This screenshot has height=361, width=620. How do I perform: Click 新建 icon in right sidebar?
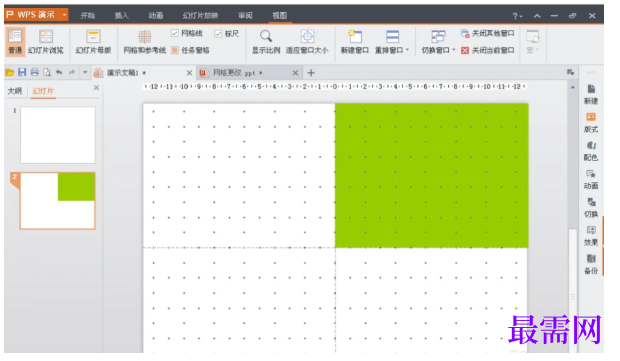[591, 94]
